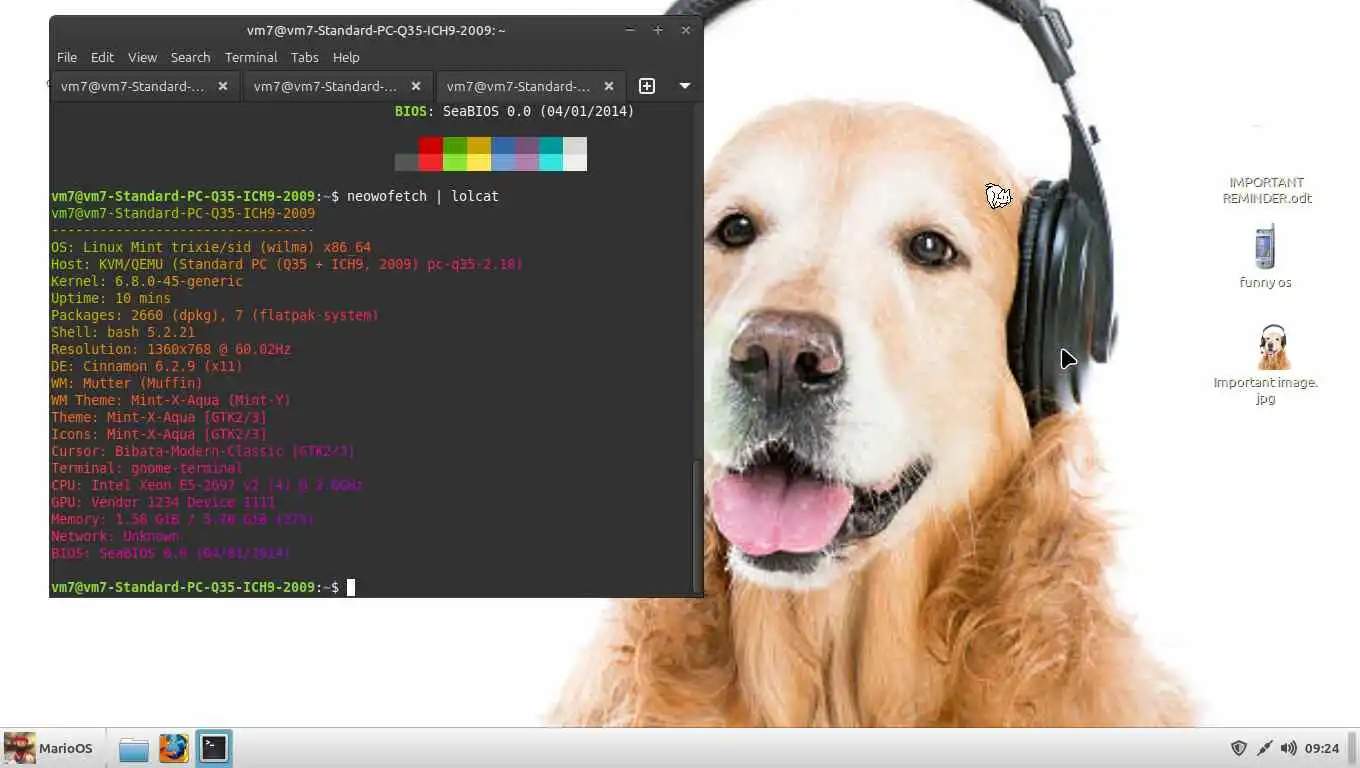The width and height of the screenshot is (1360, 768).
Task: Click the 'Network: Unknown' line
Action: [115, 536]
